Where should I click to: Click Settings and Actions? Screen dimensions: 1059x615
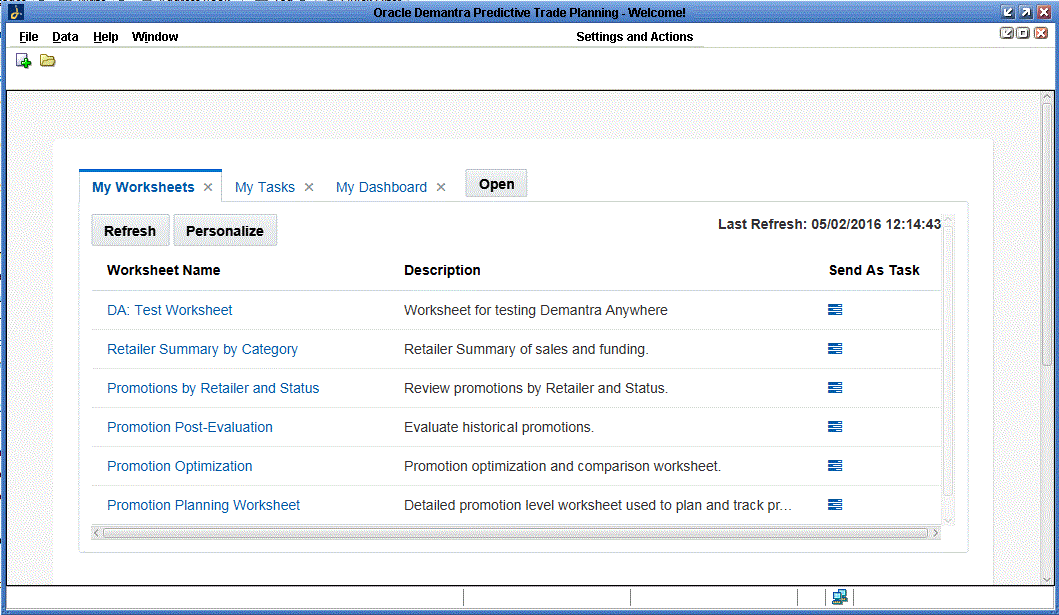coord(634,36)
